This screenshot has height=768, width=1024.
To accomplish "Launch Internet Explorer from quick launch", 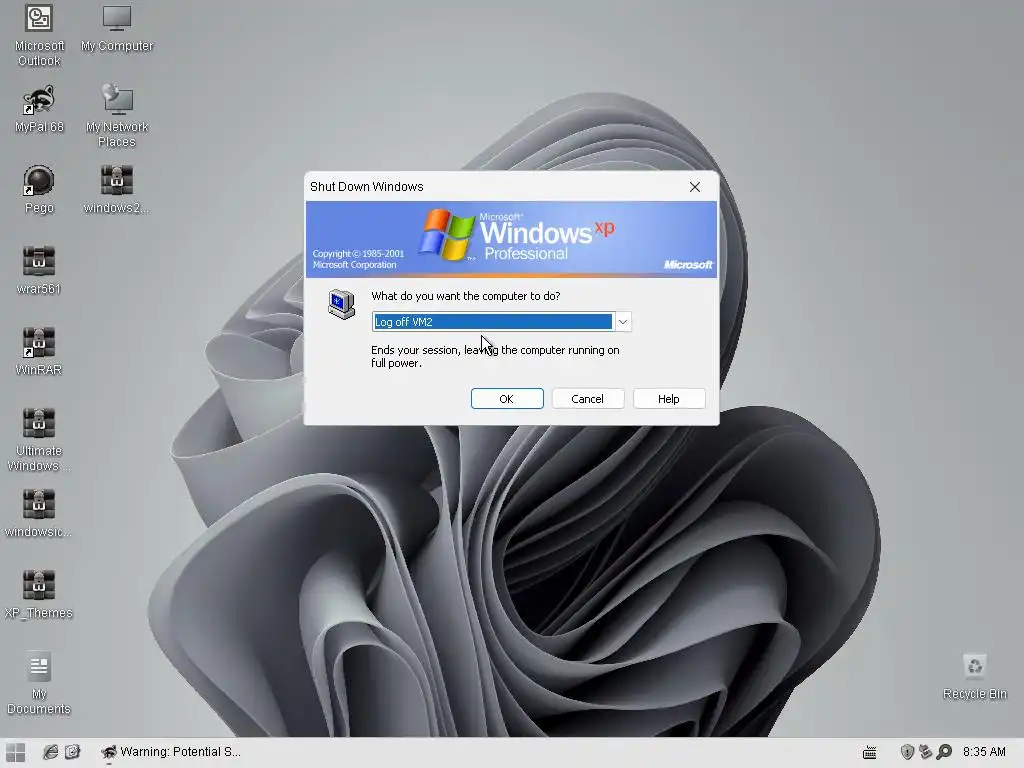I will click(50, 752).
